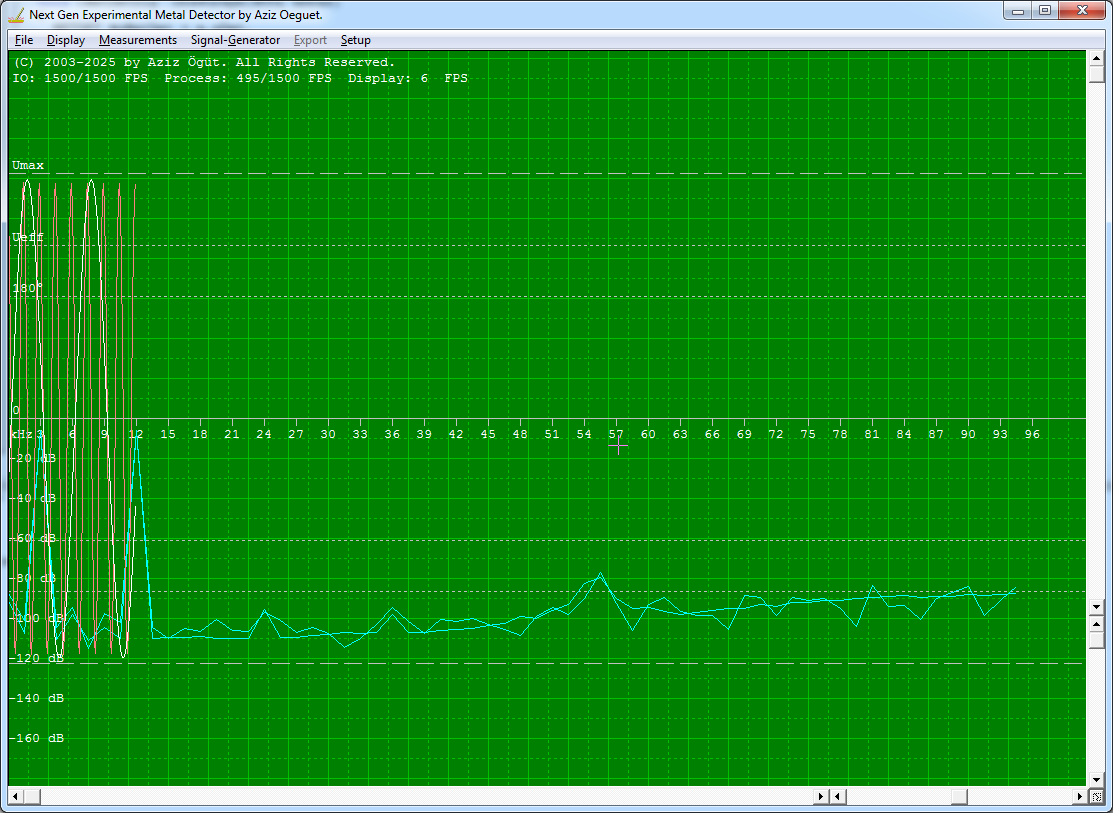Click the Umax label

coord(28,165)
